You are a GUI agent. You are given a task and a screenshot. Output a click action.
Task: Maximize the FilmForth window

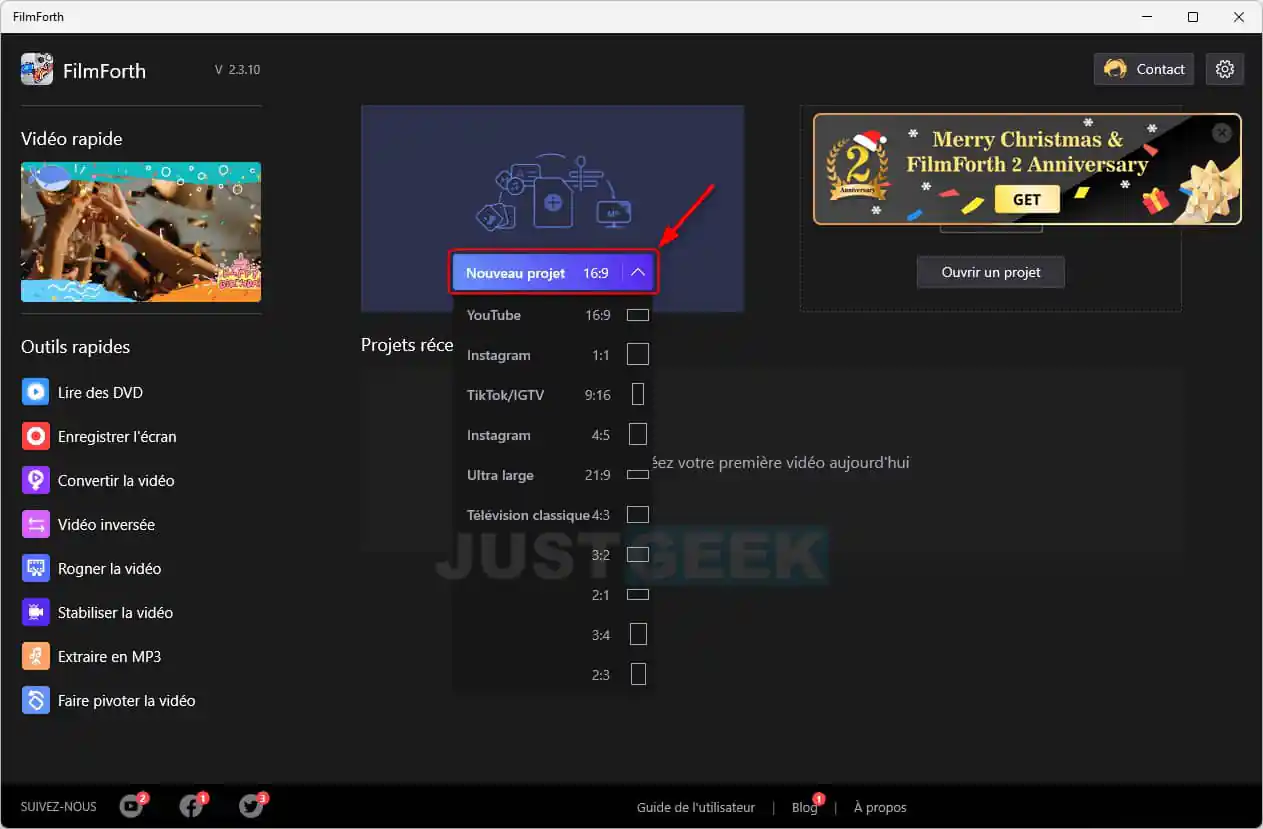click(x=1193, y=17)
